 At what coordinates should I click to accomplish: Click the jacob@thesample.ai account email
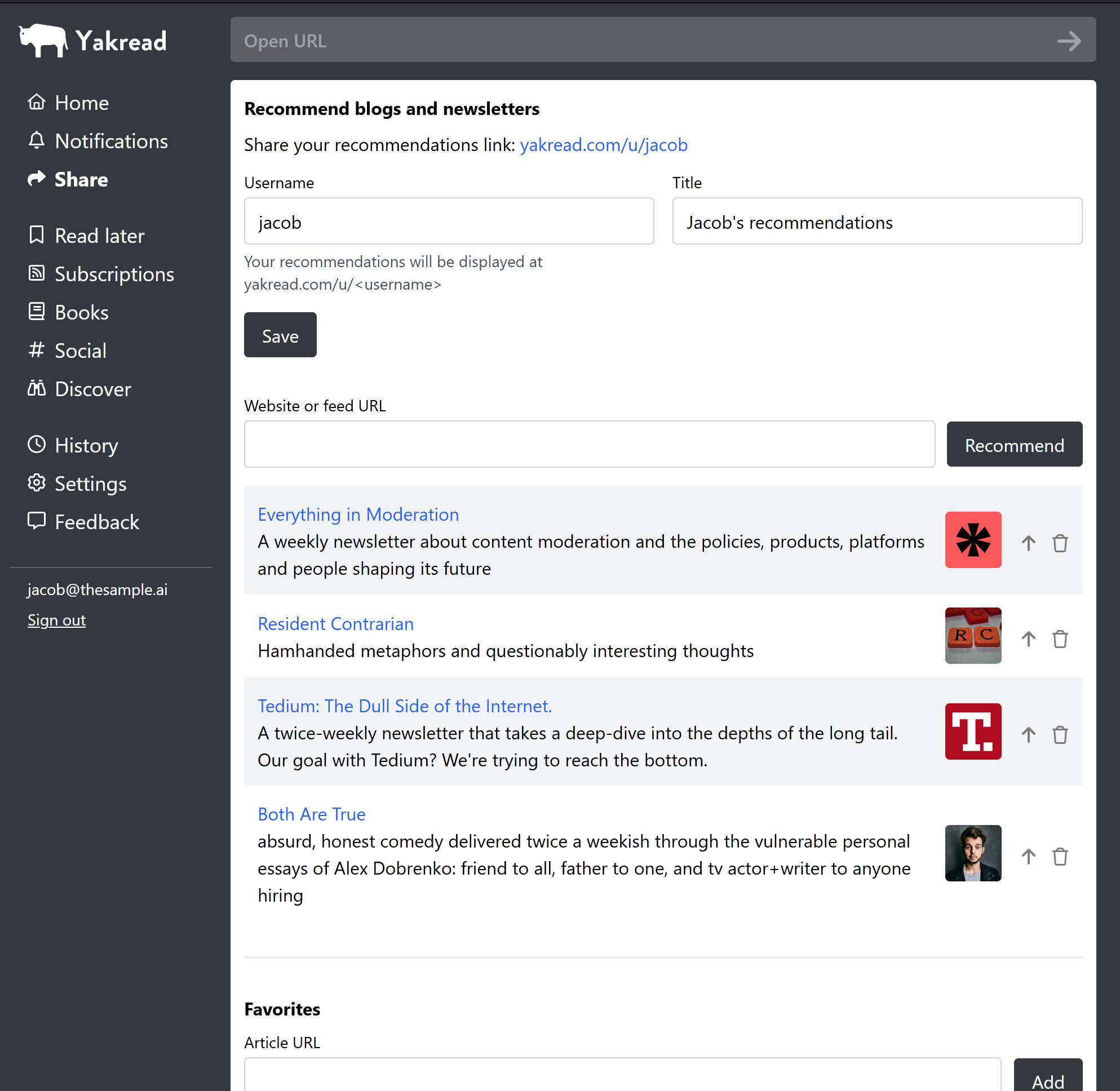[98, 589]
